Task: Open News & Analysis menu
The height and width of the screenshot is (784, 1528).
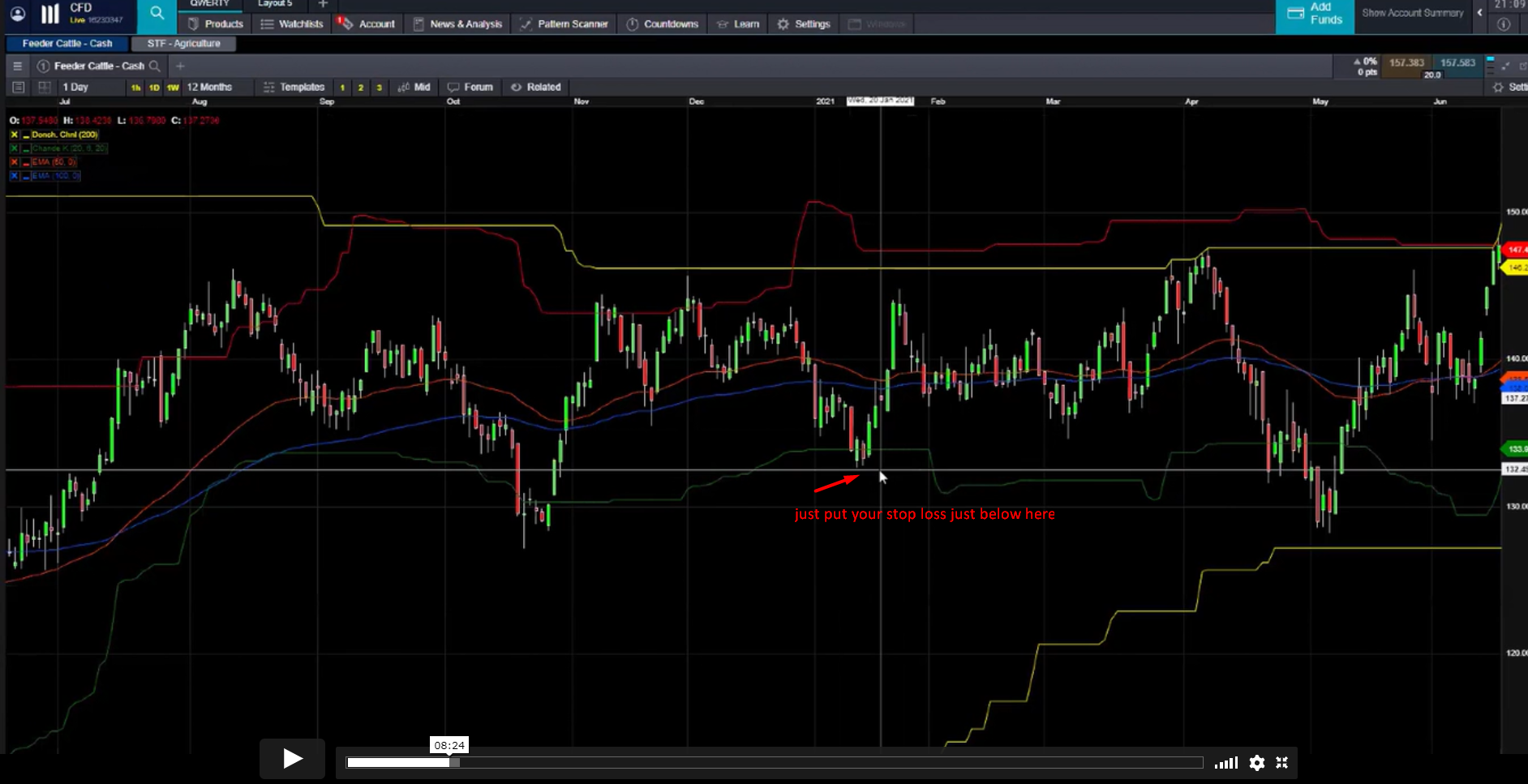Action: coord(458,24)
